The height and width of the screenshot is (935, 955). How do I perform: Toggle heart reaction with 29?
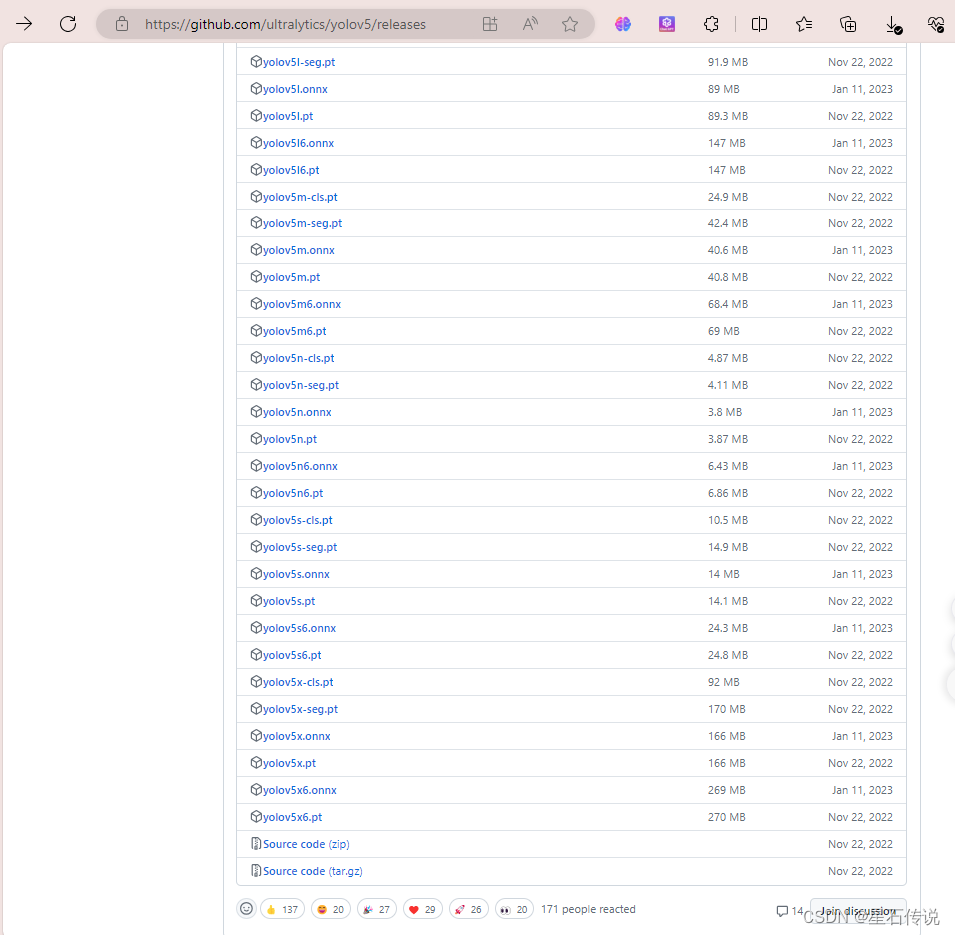coord(423,909)
